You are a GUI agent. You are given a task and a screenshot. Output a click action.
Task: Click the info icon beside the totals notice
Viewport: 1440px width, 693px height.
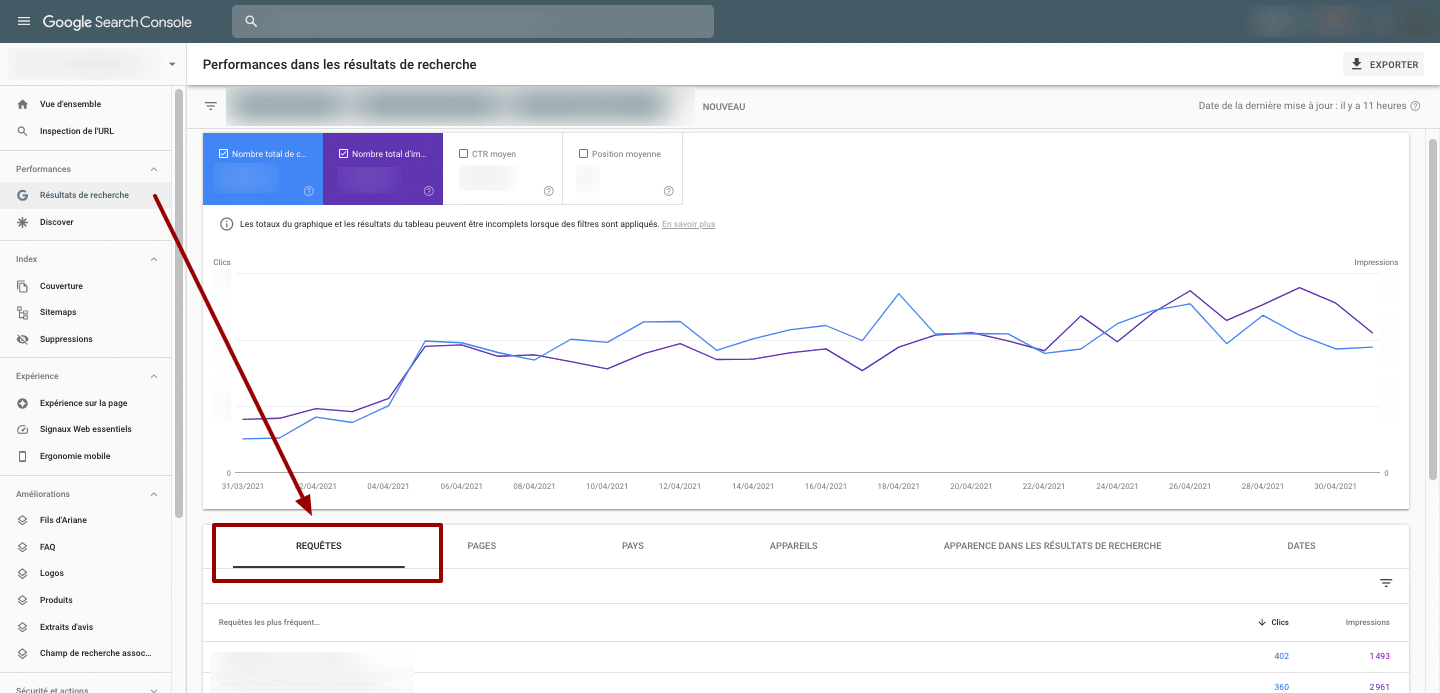coord(226,224)
